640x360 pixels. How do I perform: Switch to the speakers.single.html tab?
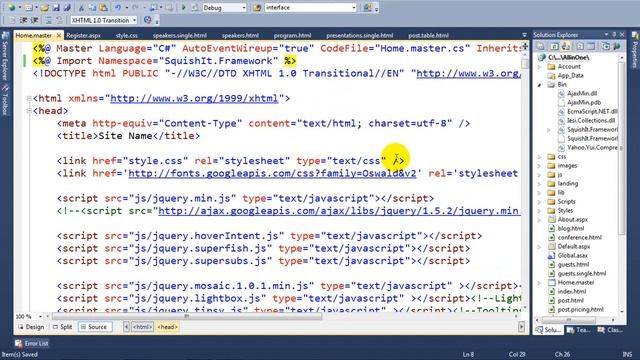(180, 36)
